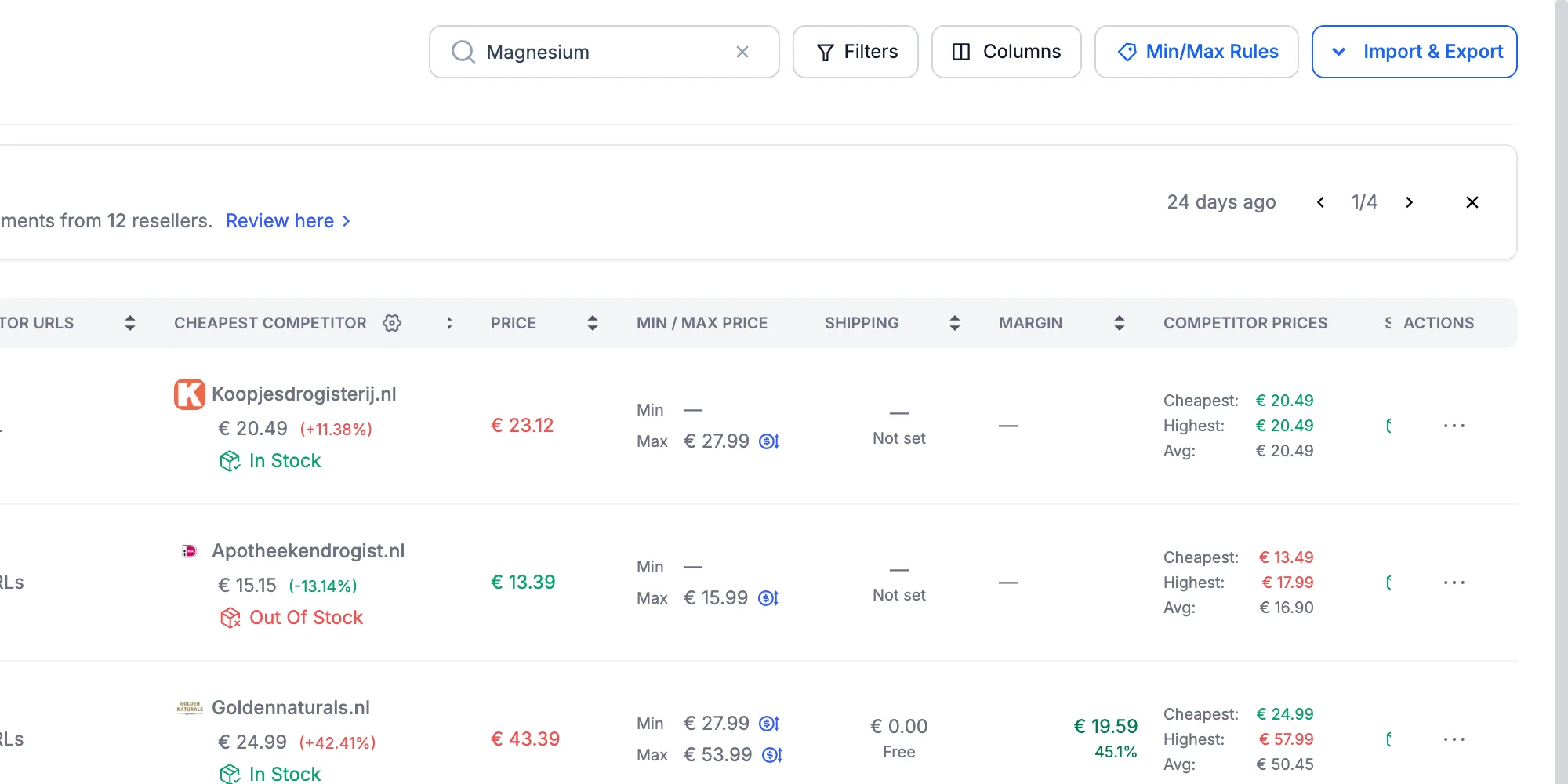1568x784 pixels.
Task: Sort by Shipping column
Action: pyautogui.click(x=955, y=323)
